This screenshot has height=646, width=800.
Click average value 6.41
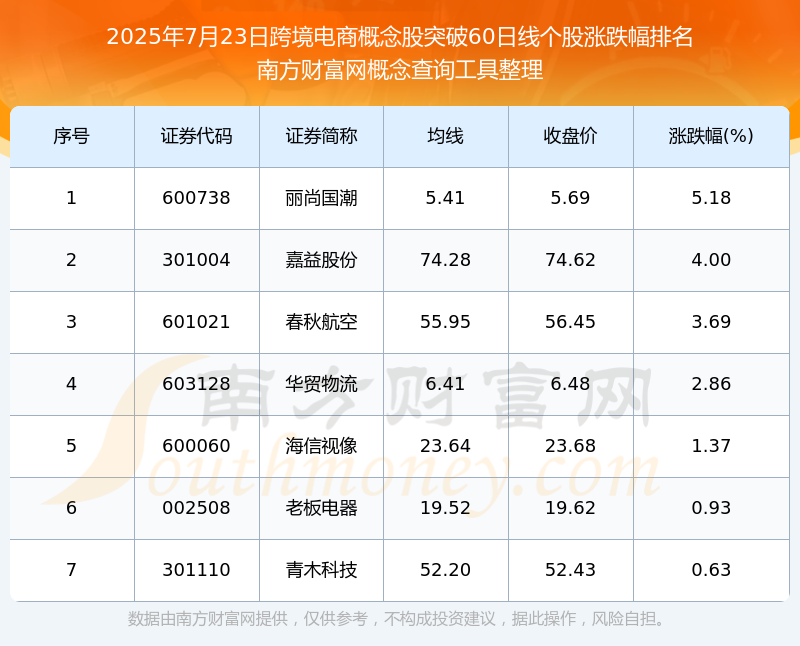[445, 384]
